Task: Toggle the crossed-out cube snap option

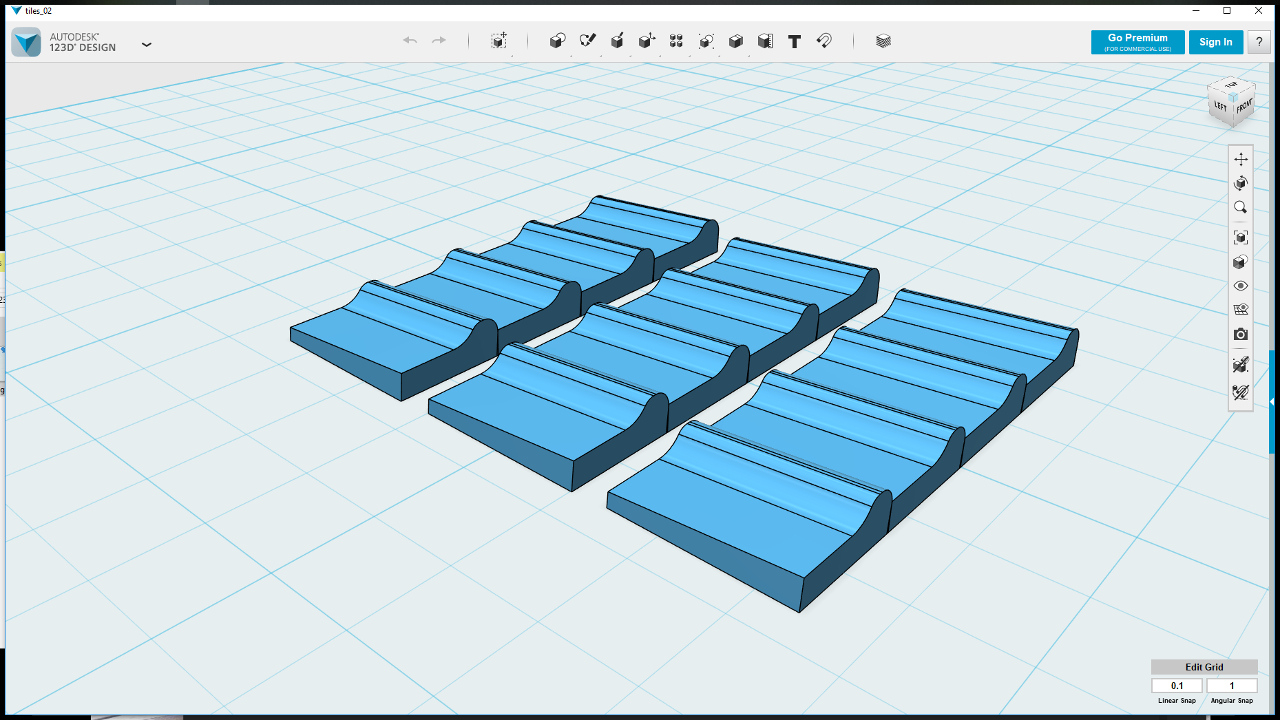Action: coord(1241,364)
